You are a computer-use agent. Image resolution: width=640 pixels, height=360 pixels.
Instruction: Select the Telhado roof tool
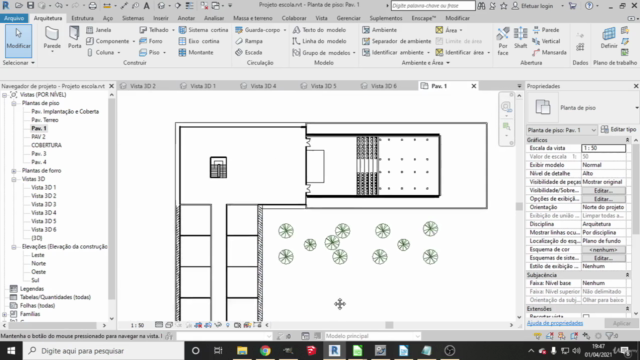[x=154, y=30]
